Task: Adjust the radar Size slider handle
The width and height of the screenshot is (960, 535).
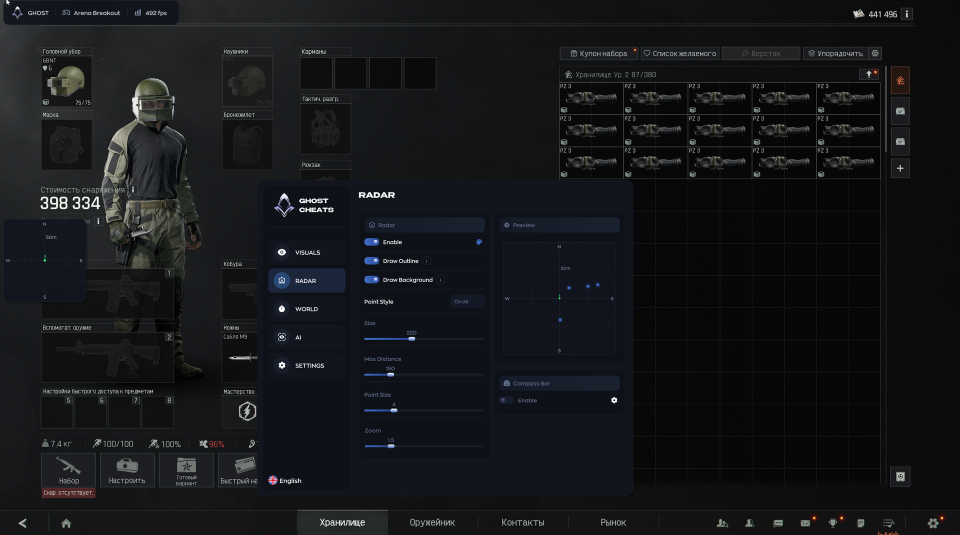Action: click(411, 339)
